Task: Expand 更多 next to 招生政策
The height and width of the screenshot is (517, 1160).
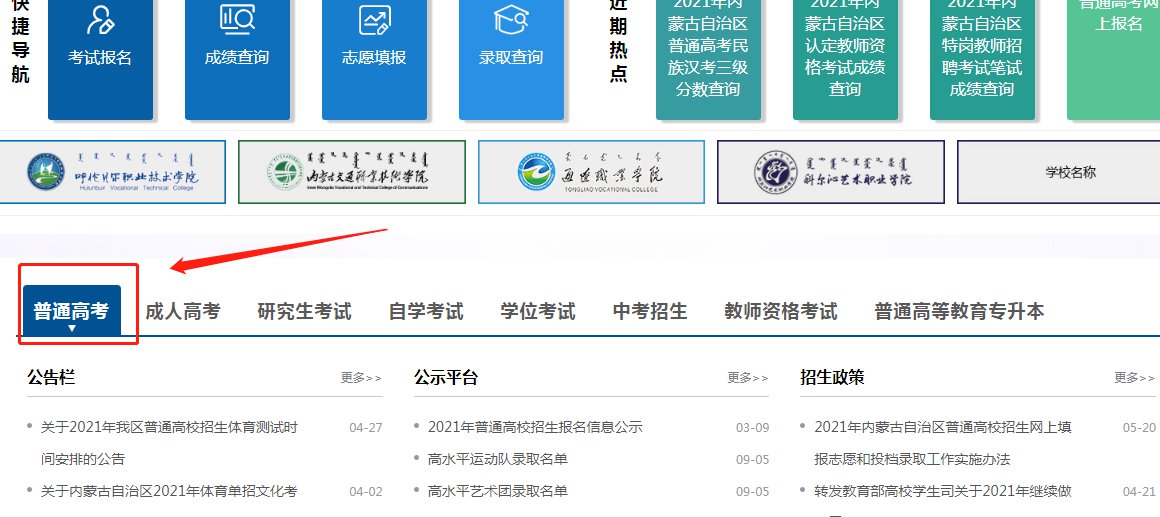Action: click(1135, 378)
